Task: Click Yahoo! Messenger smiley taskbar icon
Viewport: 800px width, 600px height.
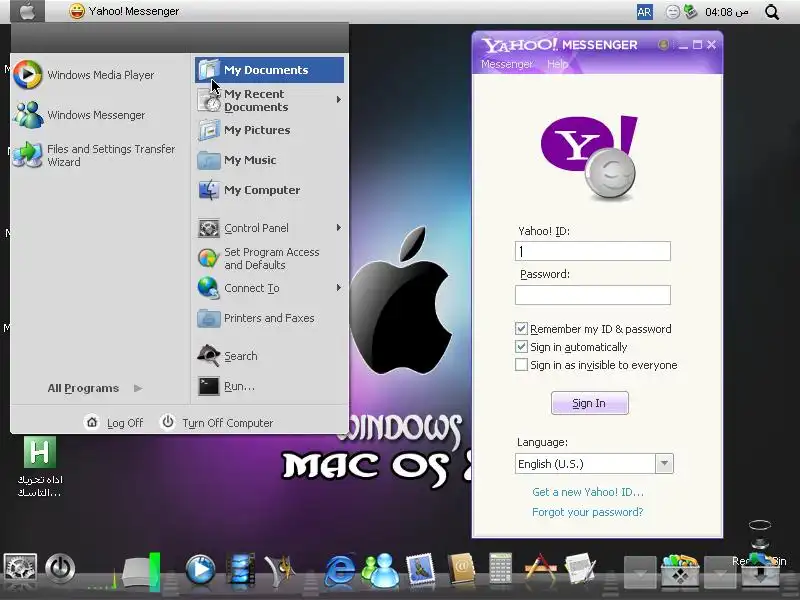Action: point(77,11)
